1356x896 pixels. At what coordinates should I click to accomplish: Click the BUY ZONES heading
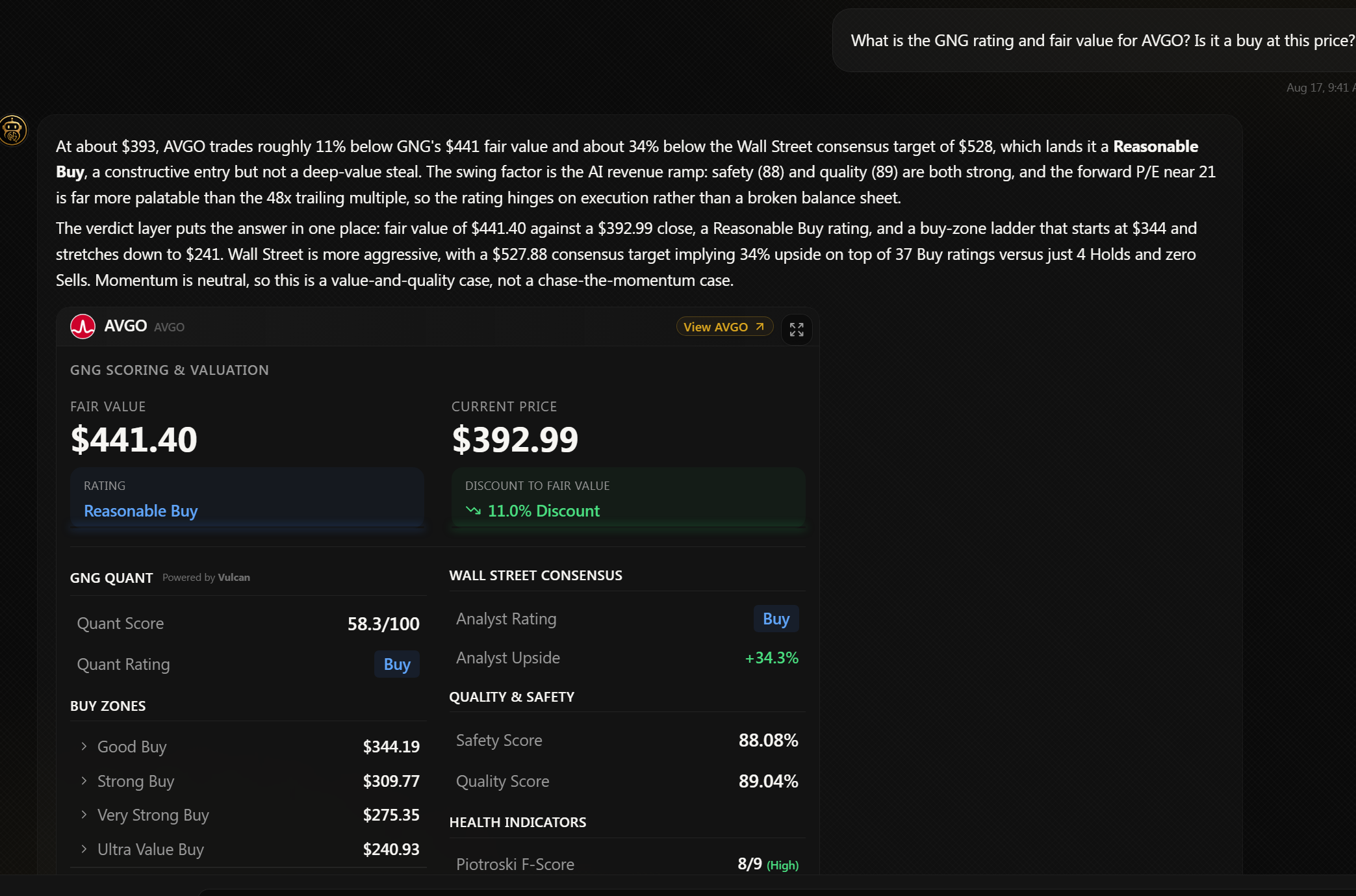[x=108, y=706]
